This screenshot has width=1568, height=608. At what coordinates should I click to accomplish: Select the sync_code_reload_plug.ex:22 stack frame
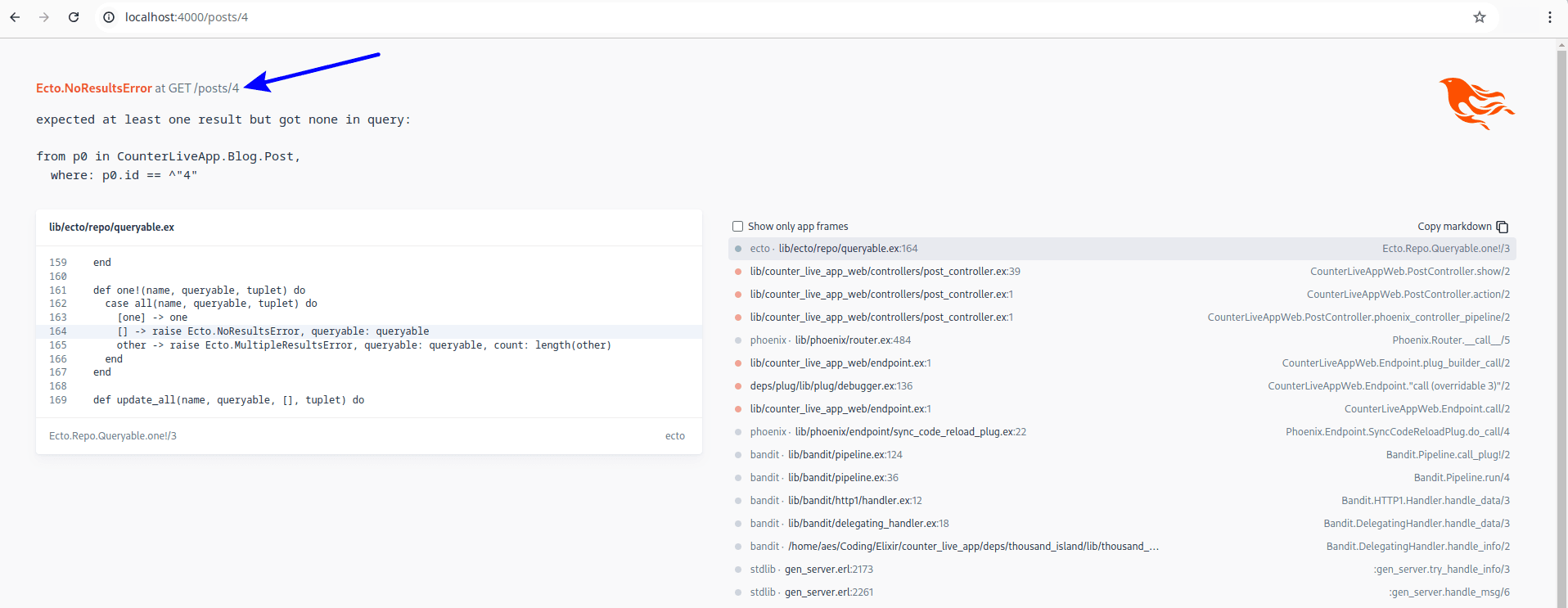pos(1122,432)
